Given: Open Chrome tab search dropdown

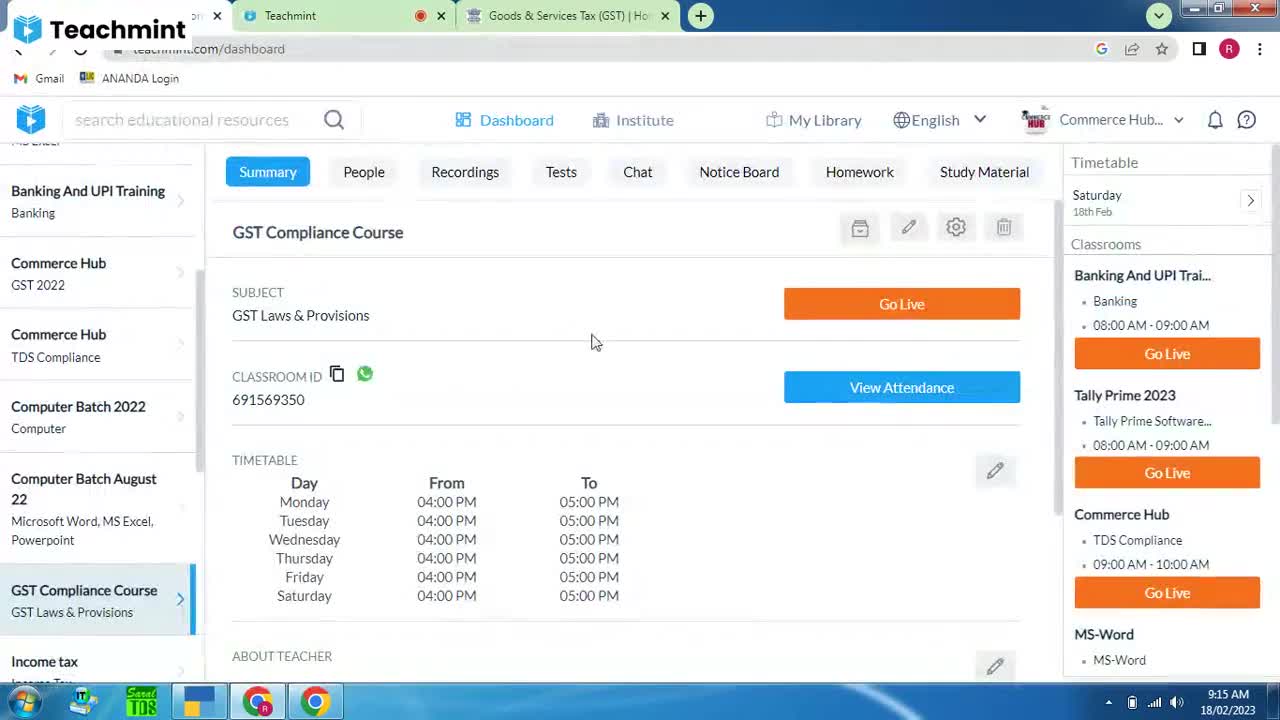Looking at the screenshot, I should tap(1159, 16).
